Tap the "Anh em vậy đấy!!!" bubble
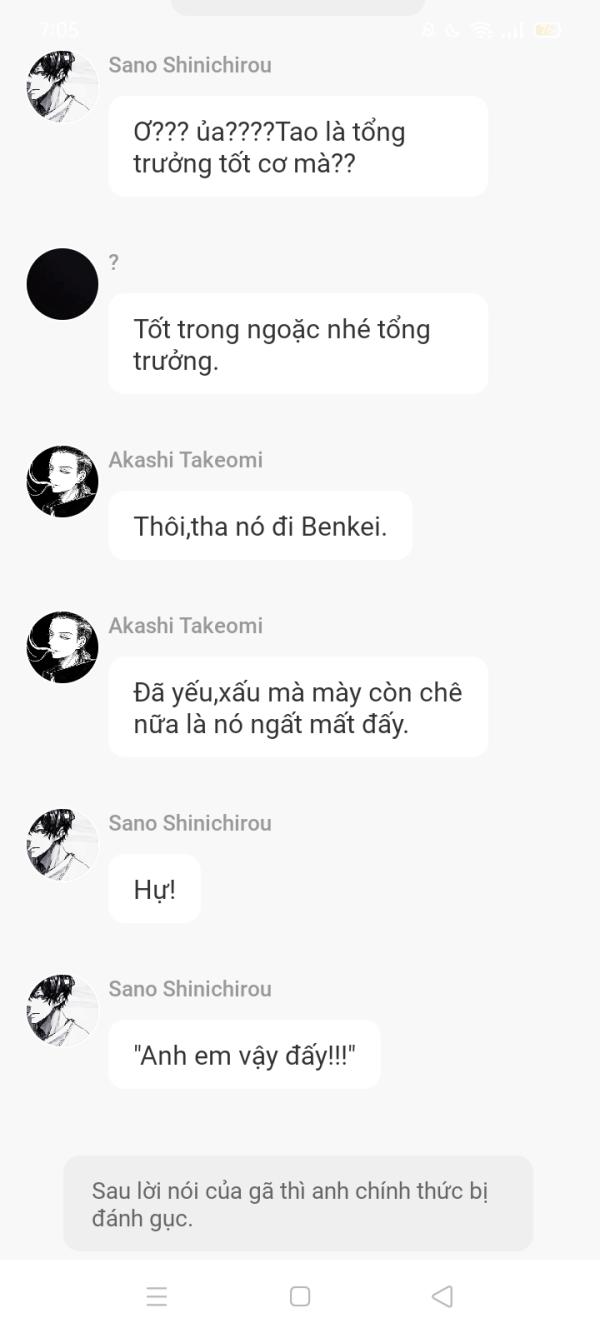600x1333 pixels. click(244, 1055)
